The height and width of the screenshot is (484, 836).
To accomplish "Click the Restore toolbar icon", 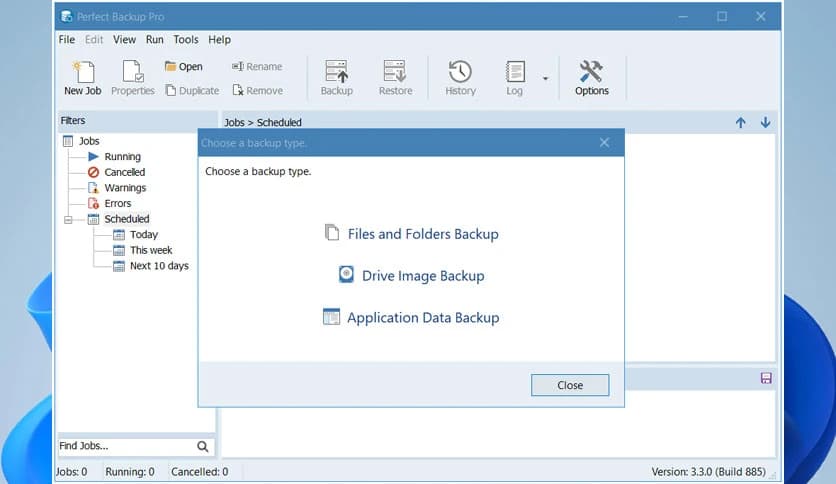I will pos(395,78).
